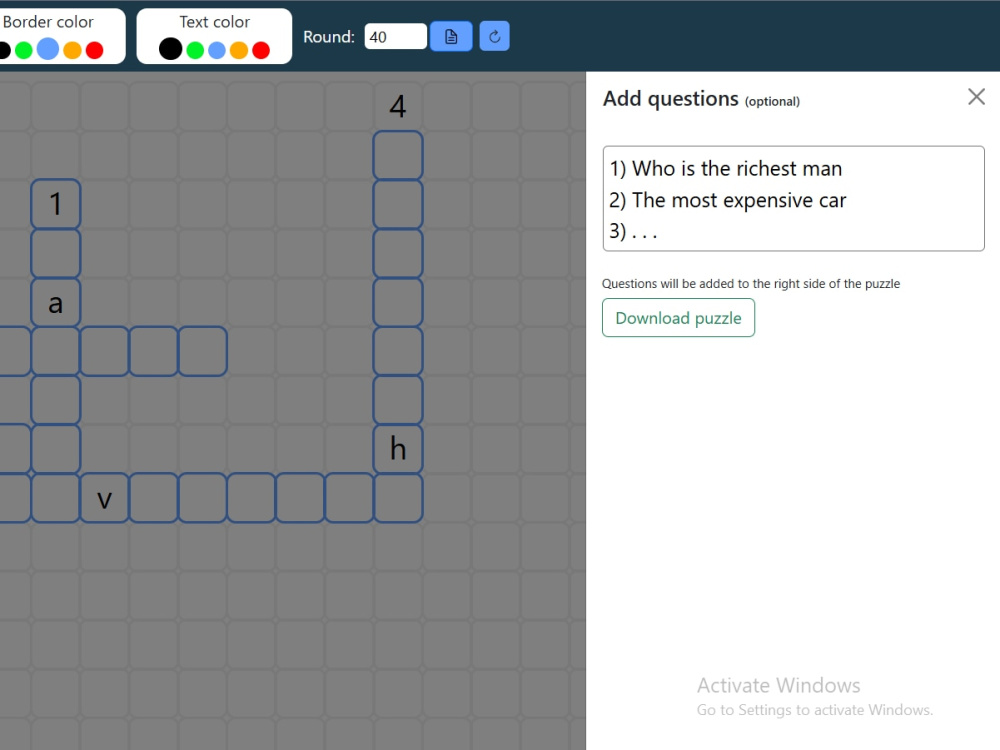
Task: Click the crossword cell containing letter h
Action: (x=398, y=449)
